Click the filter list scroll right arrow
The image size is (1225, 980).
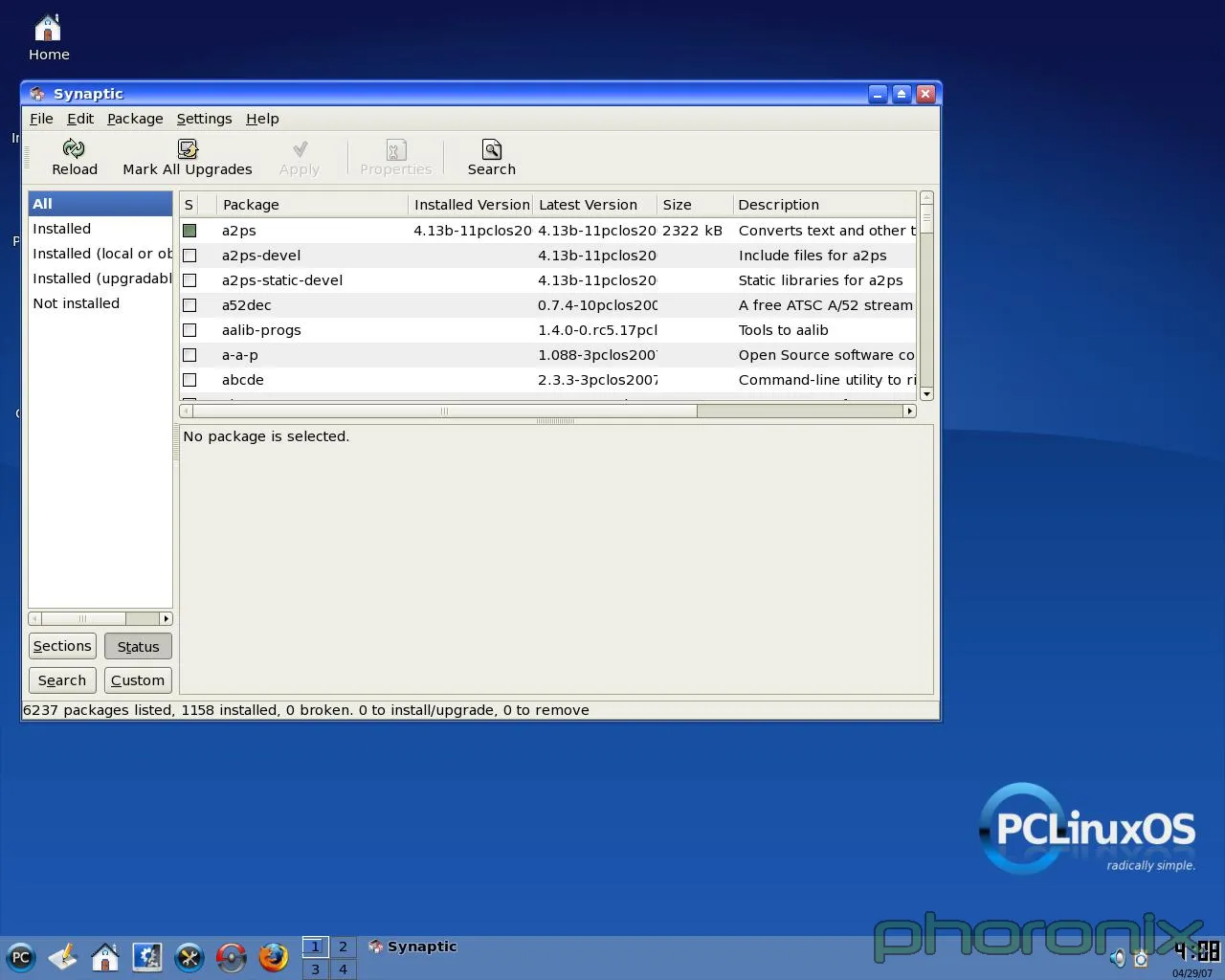166,618
